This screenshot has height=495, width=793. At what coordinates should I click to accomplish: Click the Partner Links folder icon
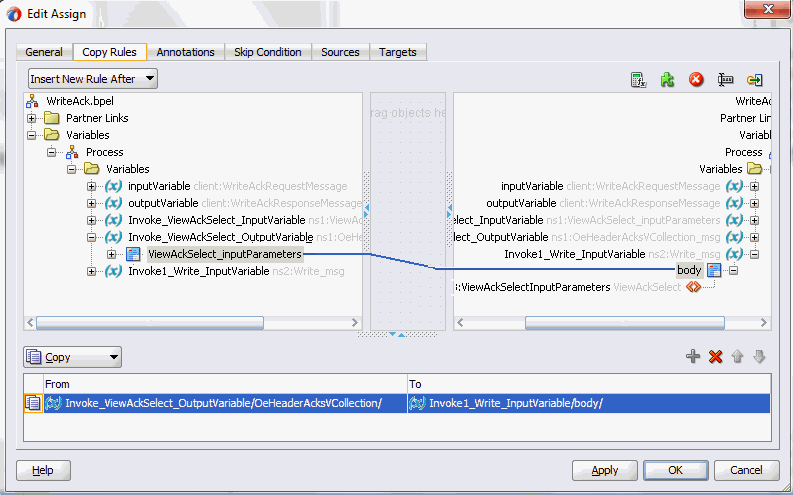pos(52,118)
